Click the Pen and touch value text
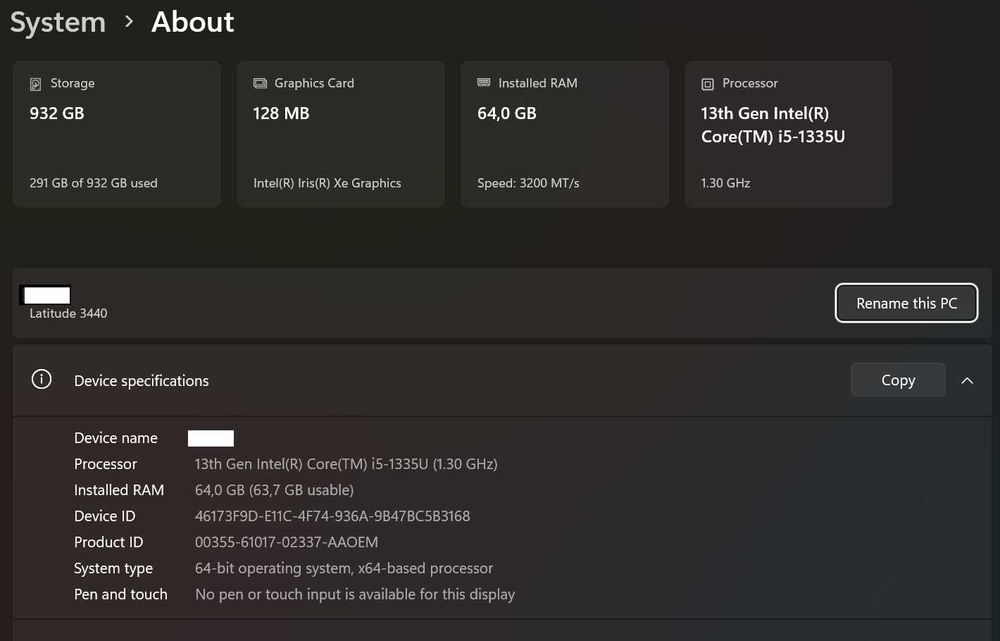The height and width of the screenshot is (641, 1000). coord(354,594)
